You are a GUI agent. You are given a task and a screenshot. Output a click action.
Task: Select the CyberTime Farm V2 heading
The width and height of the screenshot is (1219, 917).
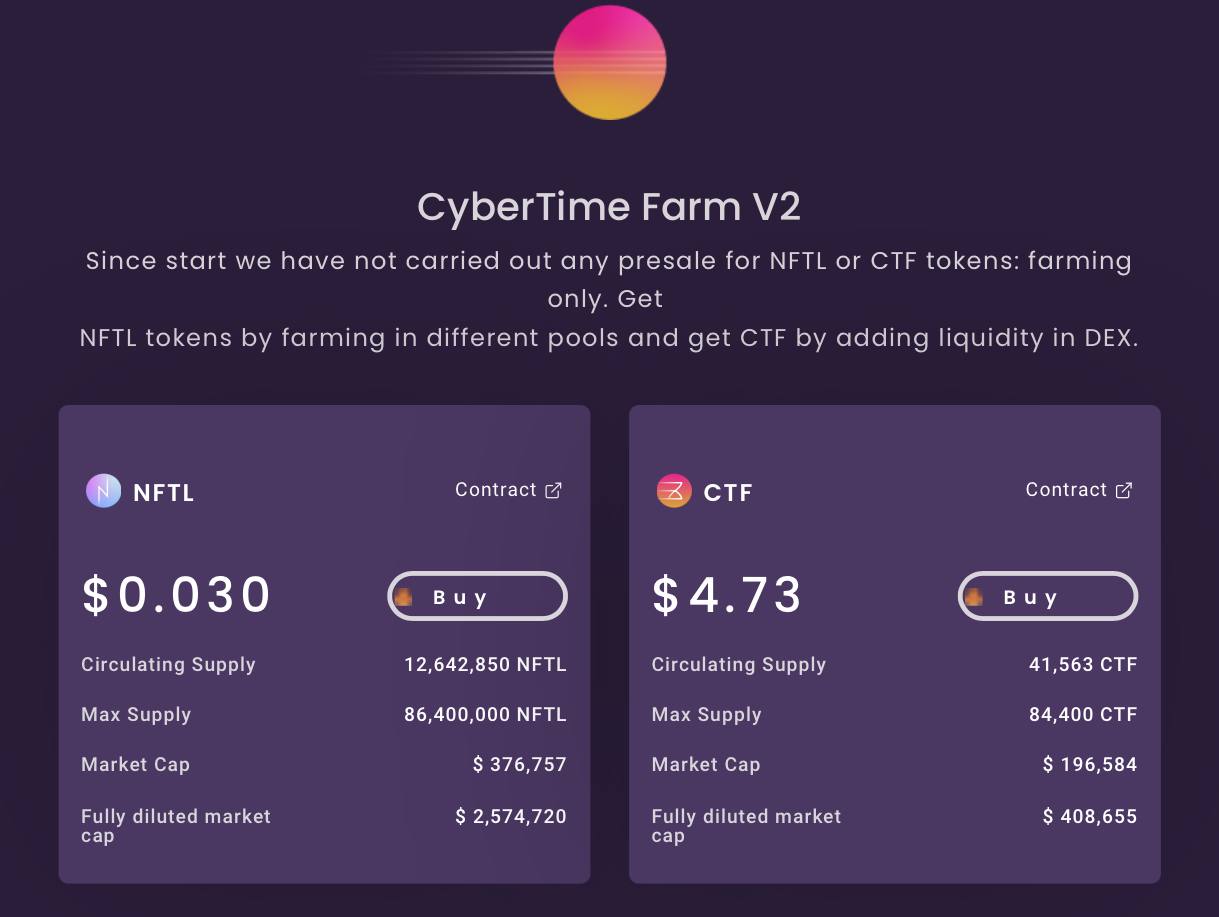point(609,207)
